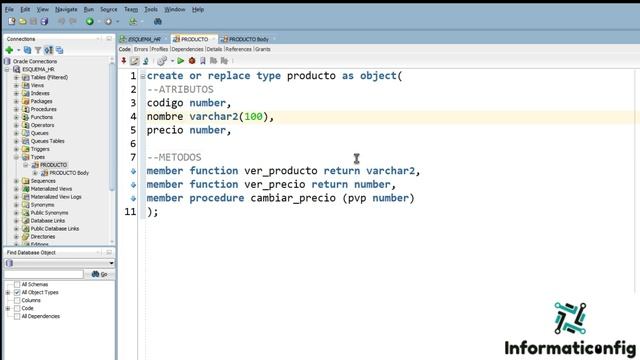Expand the Functions node
The image size is (640, 360).
coord(16,117)
